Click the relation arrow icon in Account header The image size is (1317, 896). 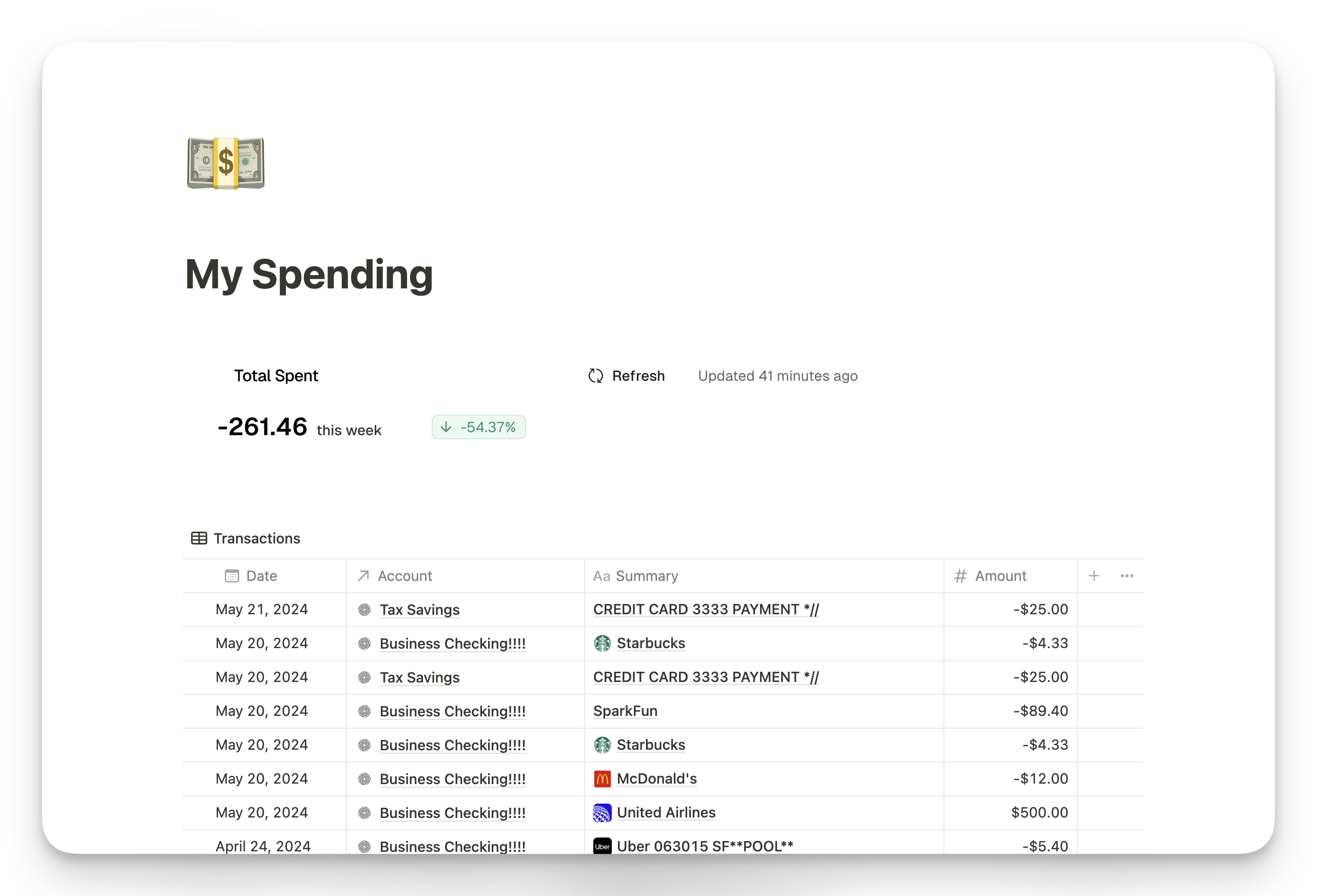pyautogui.click(x=363, y=576)
